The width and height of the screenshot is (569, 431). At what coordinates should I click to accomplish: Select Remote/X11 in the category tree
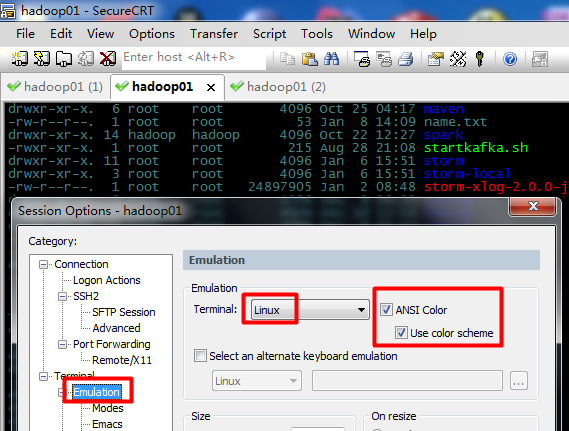coord(122,360)
